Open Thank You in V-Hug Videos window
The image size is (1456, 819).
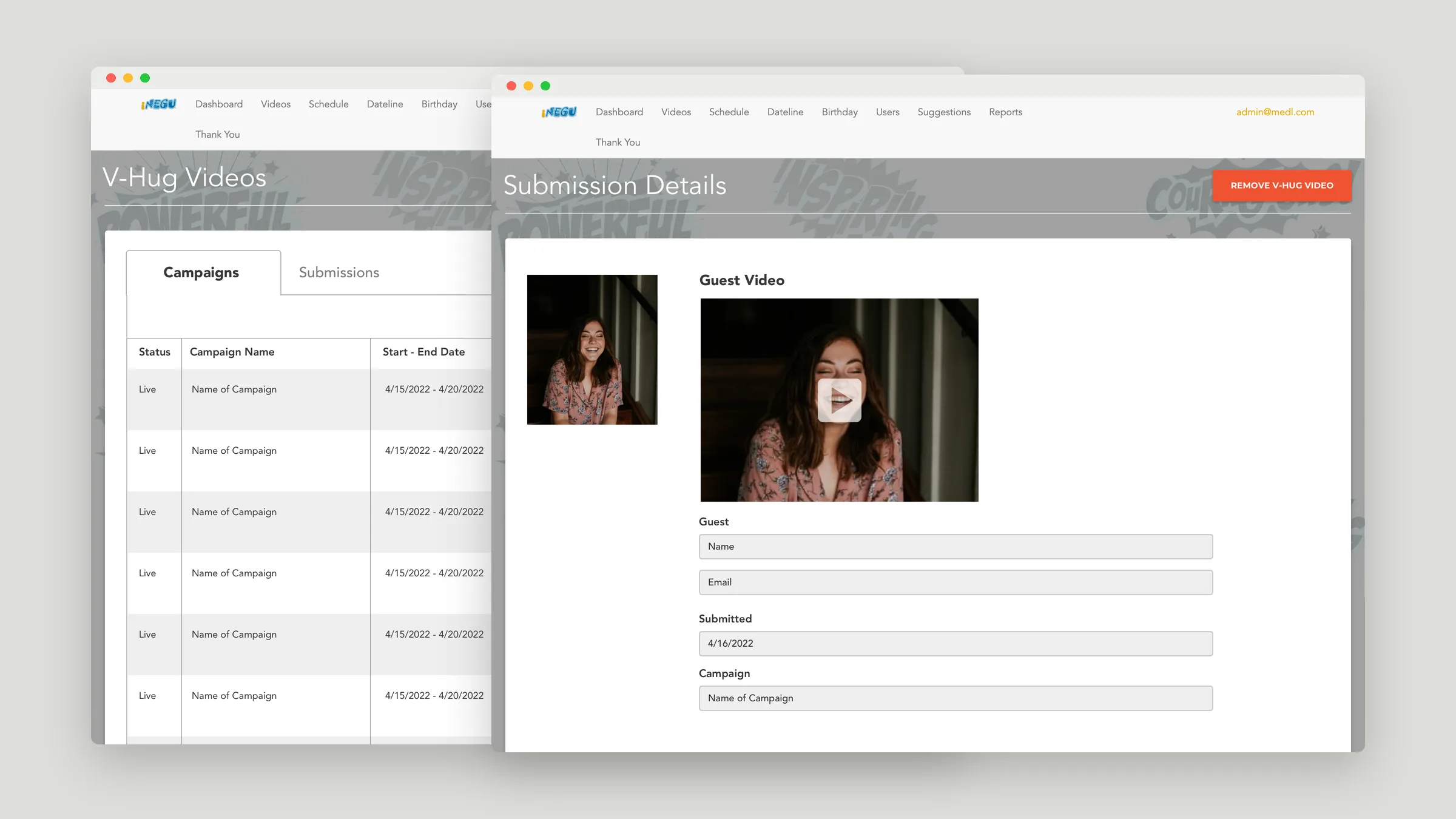pos(217,134)
